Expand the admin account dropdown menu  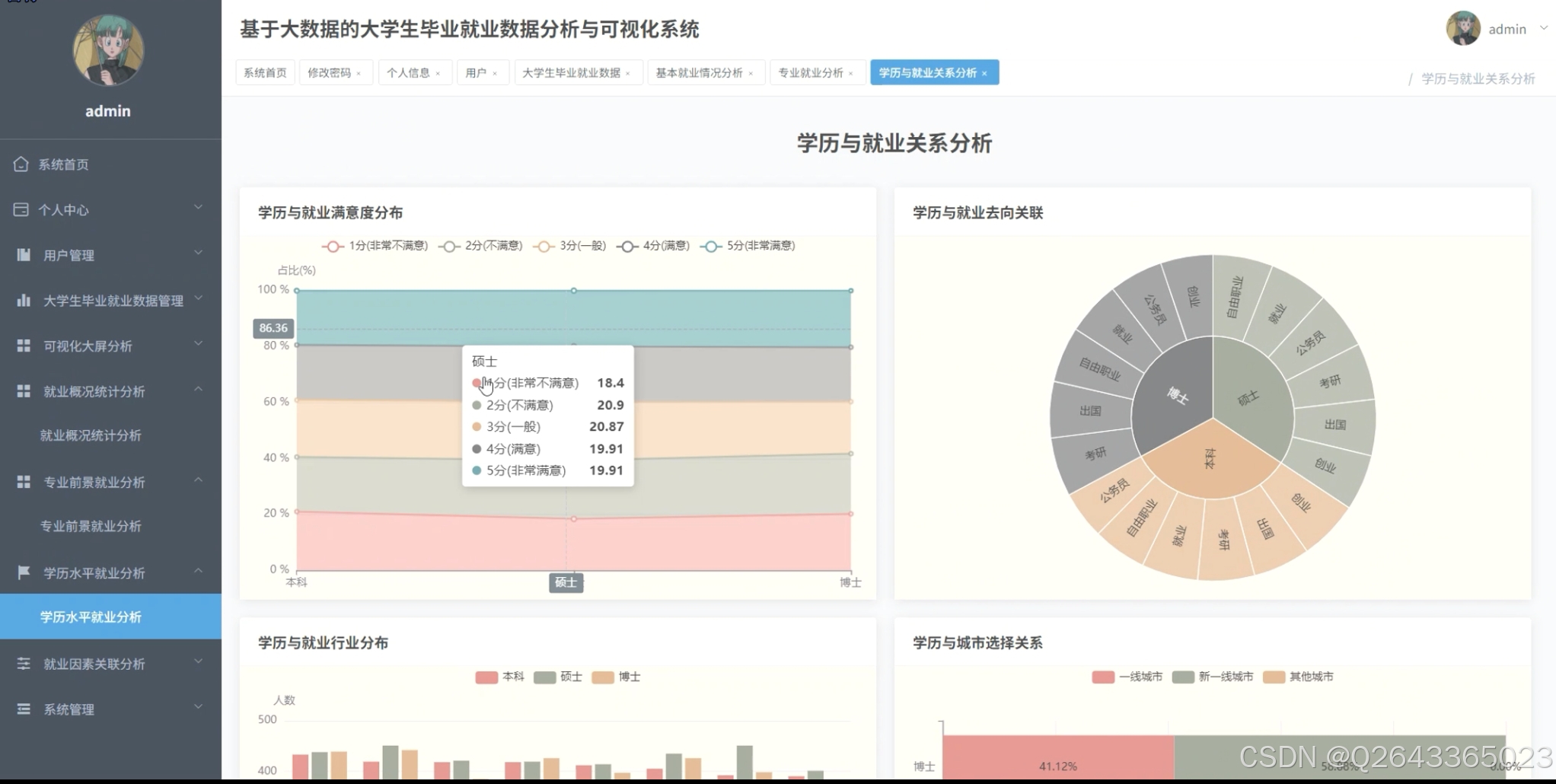click(1543, 28)
